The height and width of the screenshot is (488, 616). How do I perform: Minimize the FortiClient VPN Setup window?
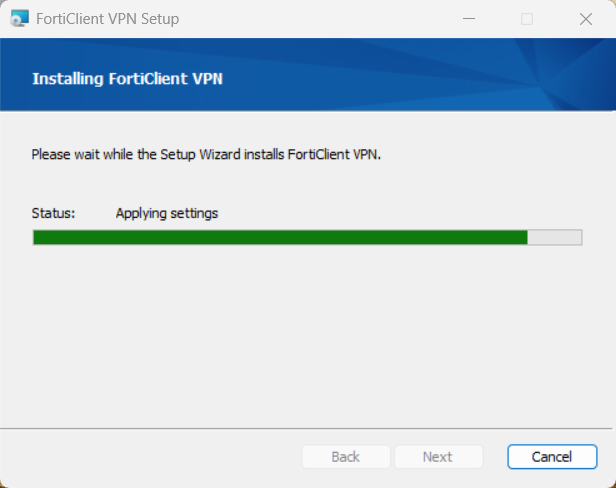(x=469, y=19)
